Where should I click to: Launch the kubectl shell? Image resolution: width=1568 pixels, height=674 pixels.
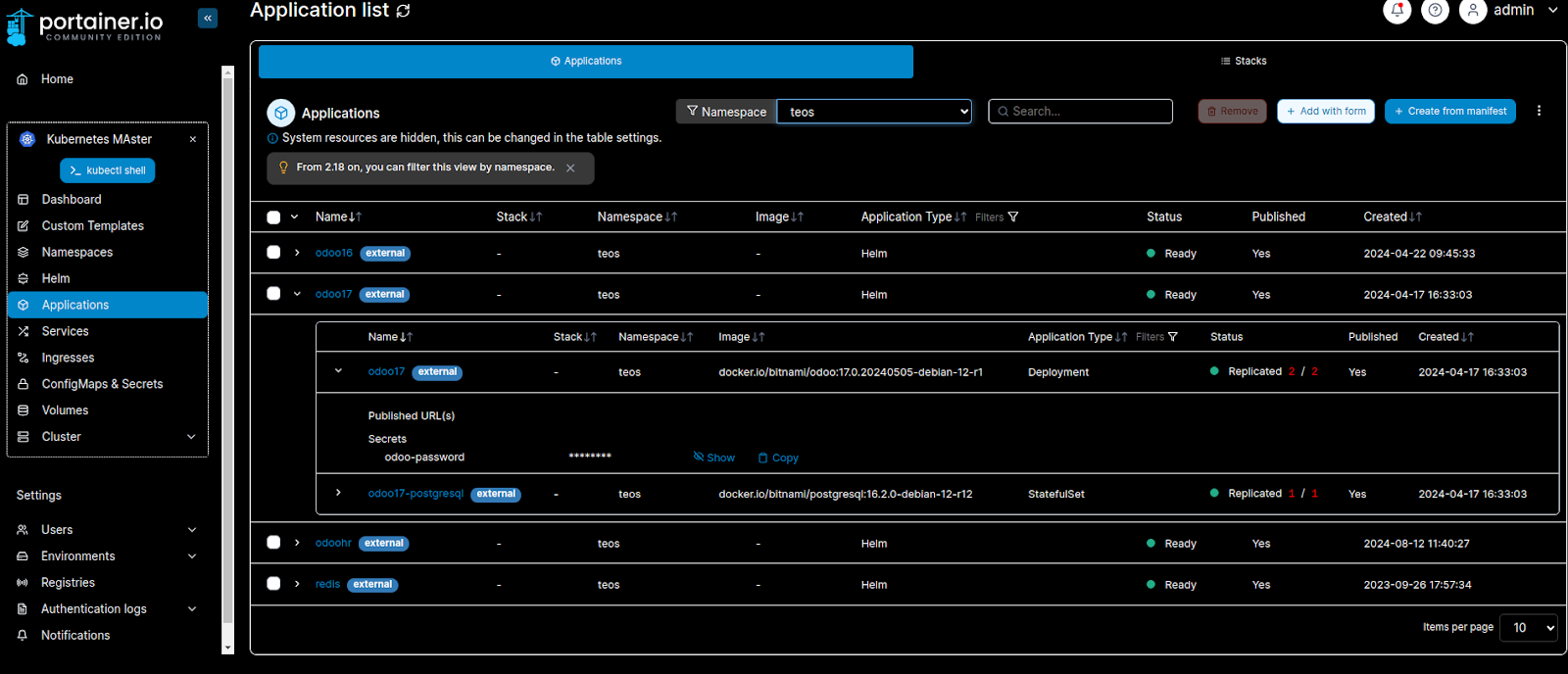(108, 170)
